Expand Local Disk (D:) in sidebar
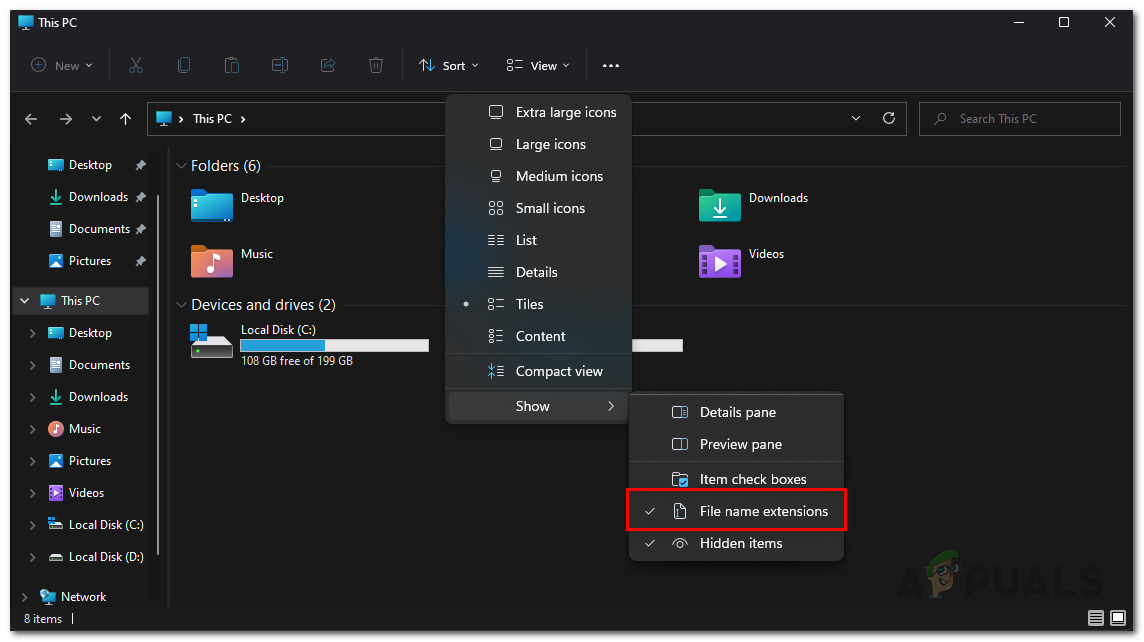The image size is (1144, 642). (x=33, y=557)
